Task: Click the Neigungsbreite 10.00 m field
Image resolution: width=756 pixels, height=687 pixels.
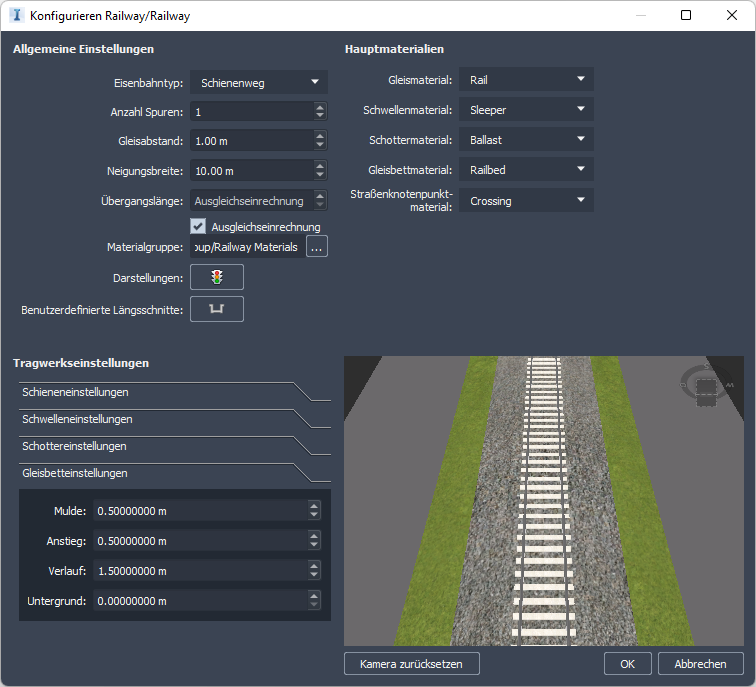Action: (252, 171)
